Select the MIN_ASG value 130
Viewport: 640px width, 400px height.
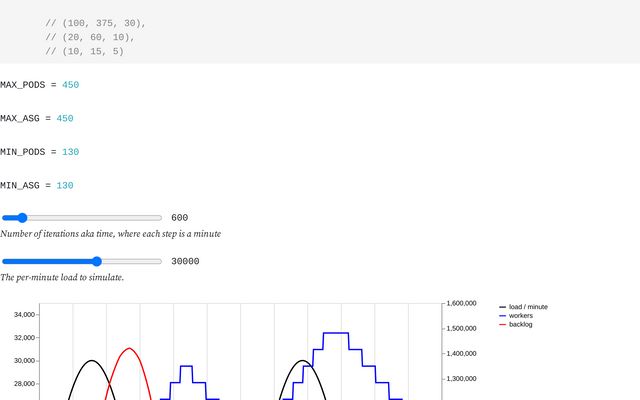[65, 186]
